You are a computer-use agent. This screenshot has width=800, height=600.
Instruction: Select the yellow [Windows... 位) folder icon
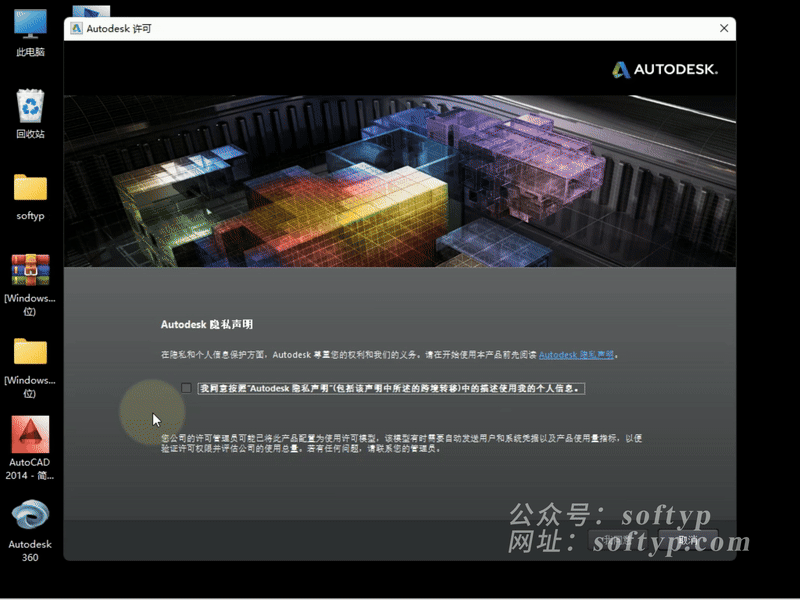[30, 367]
